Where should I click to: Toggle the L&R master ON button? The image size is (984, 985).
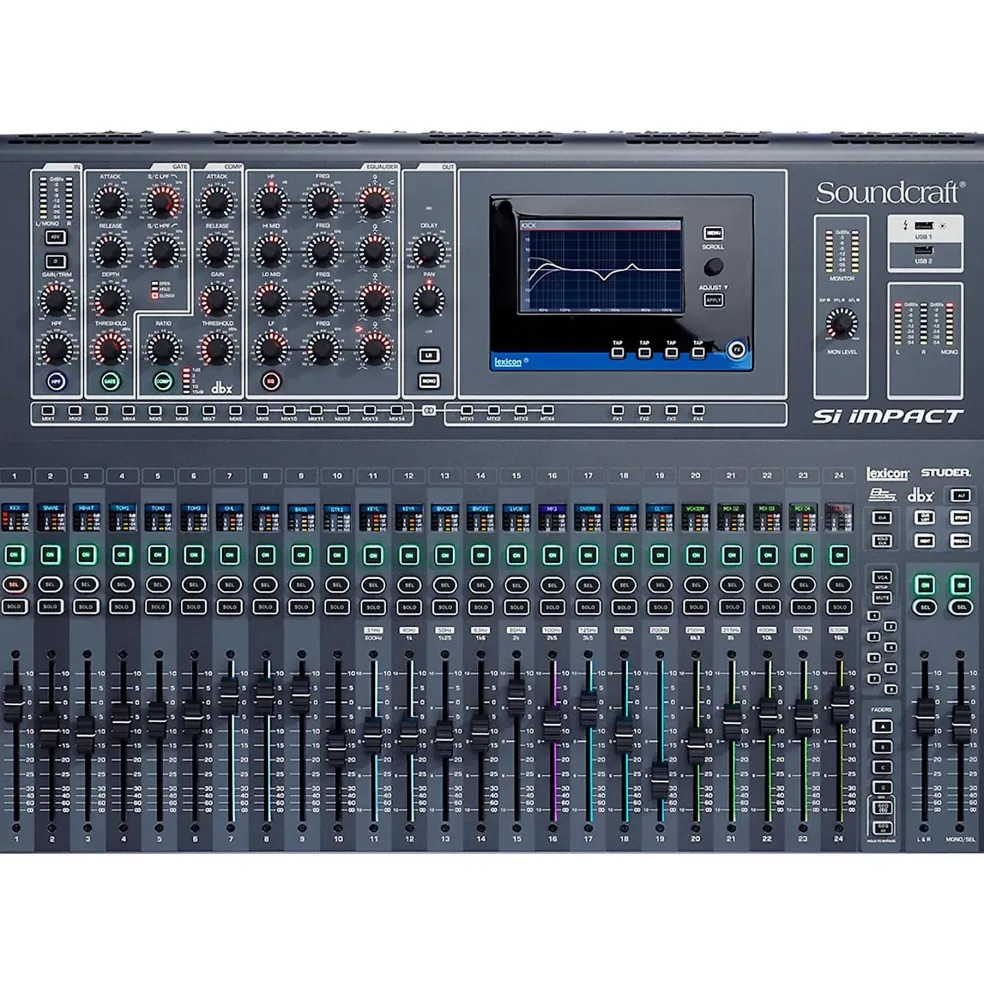tap(924, 585)
